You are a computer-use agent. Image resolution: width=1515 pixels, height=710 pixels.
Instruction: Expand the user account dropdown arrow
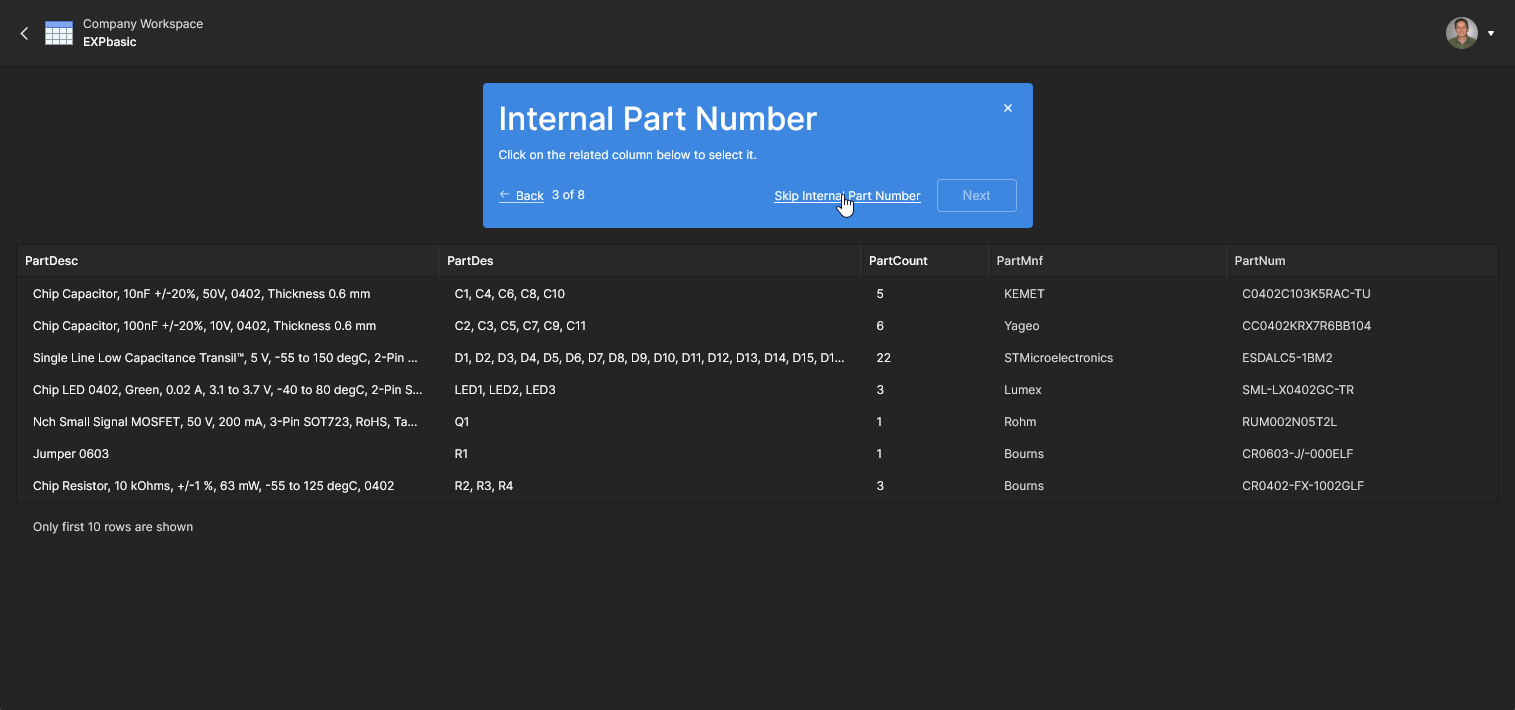pos(1491,33)
